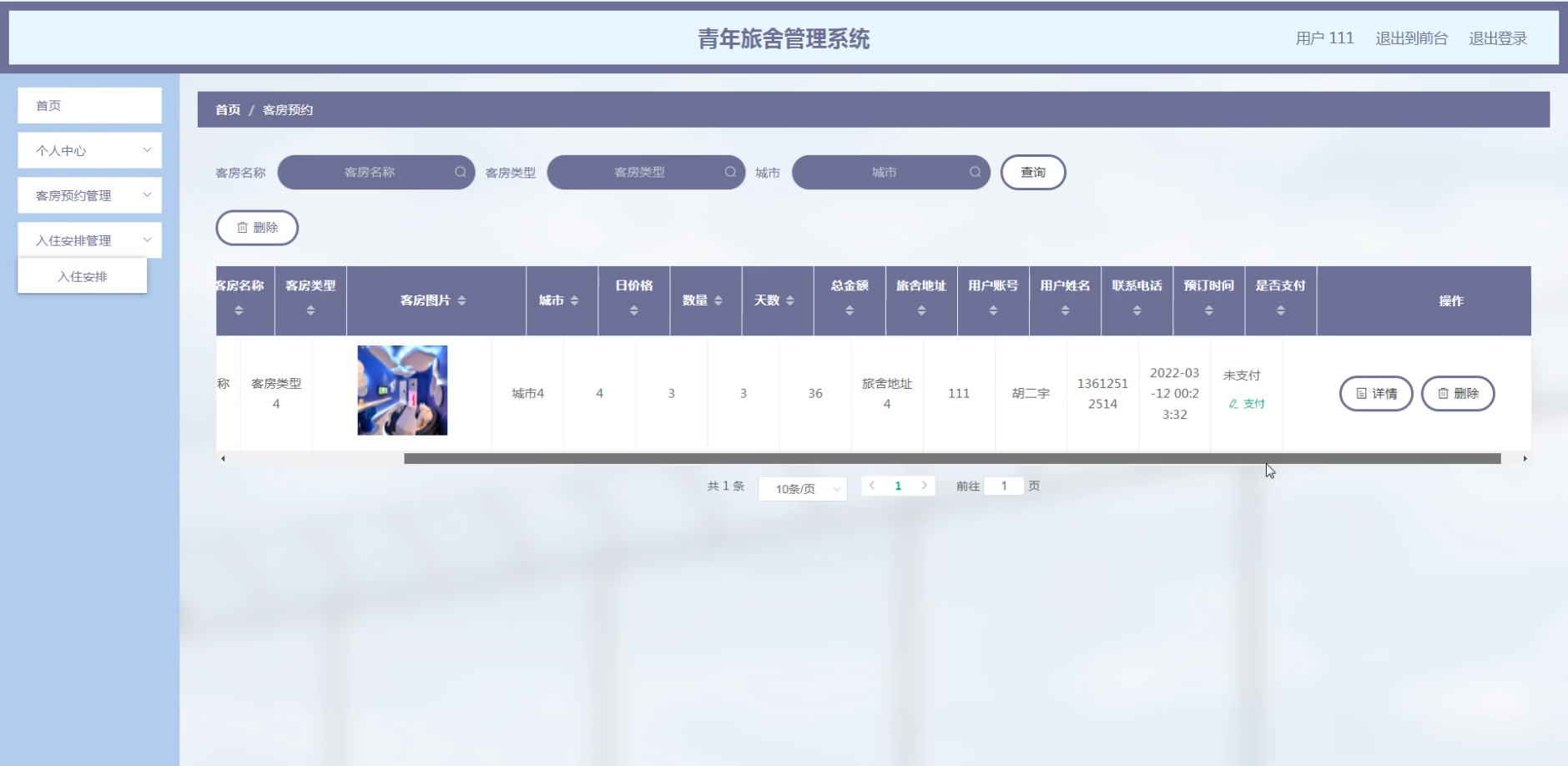Go to next page arrow in pagination
This screenshot has width=1568, height=766.
(x=924, y=486)
